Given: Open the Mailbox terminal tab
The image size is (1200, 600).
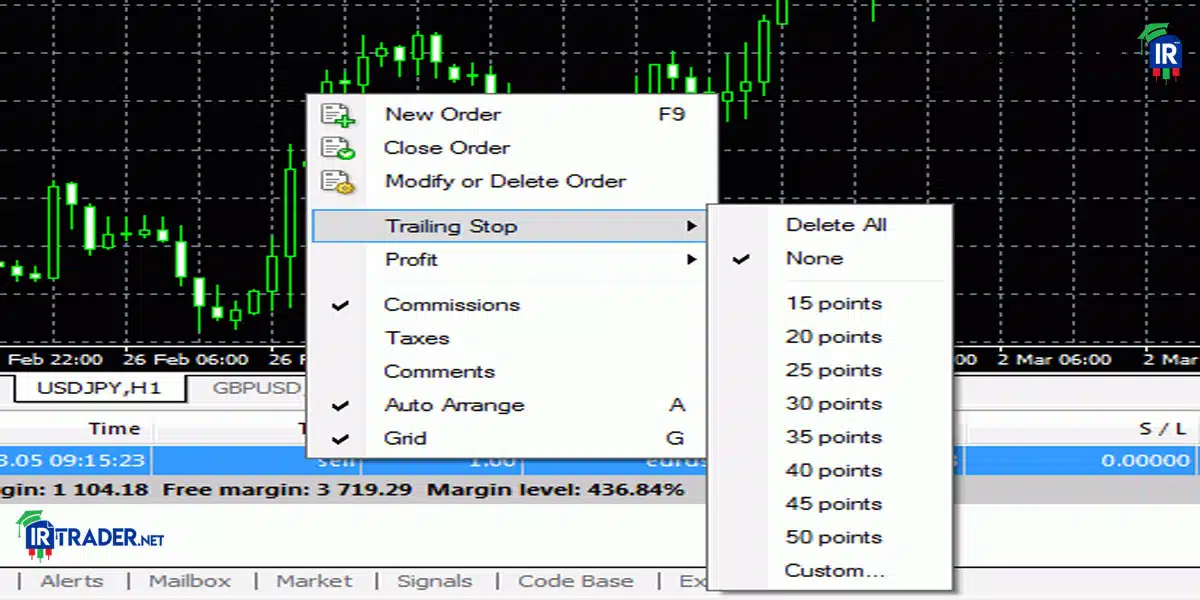Looking at the screenshot, I should [190, 581].
